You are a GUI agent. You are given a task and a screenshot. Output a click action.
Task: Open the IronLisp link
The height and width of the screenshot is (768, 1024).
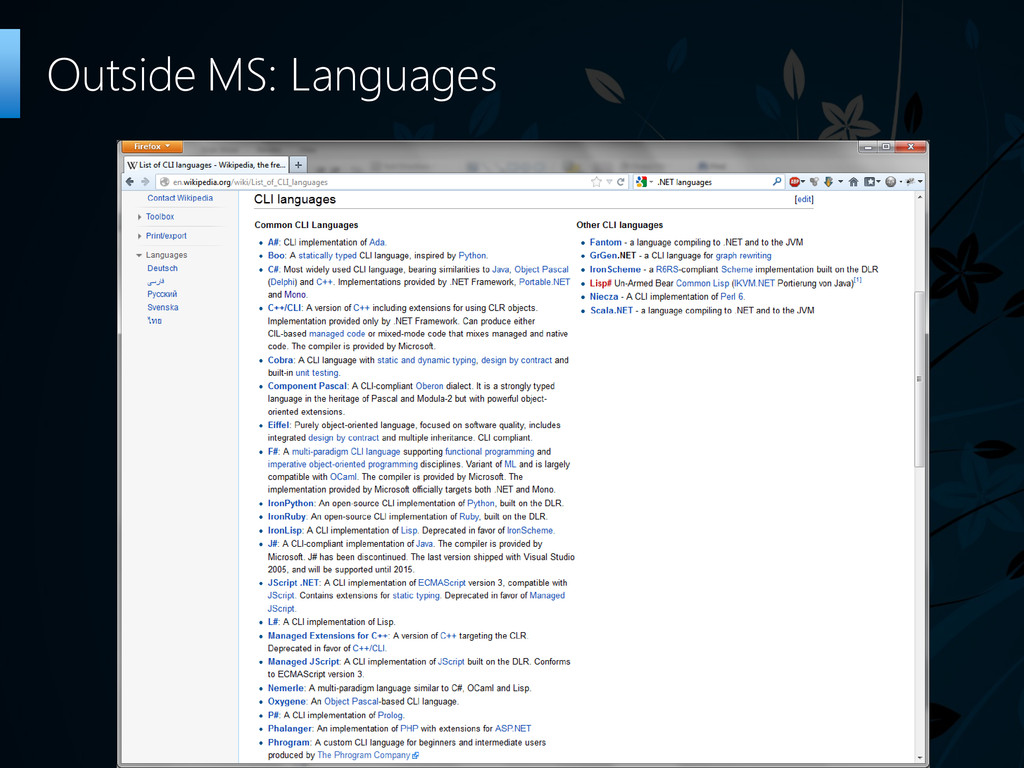pyautogui.click(x=285, y=530)
